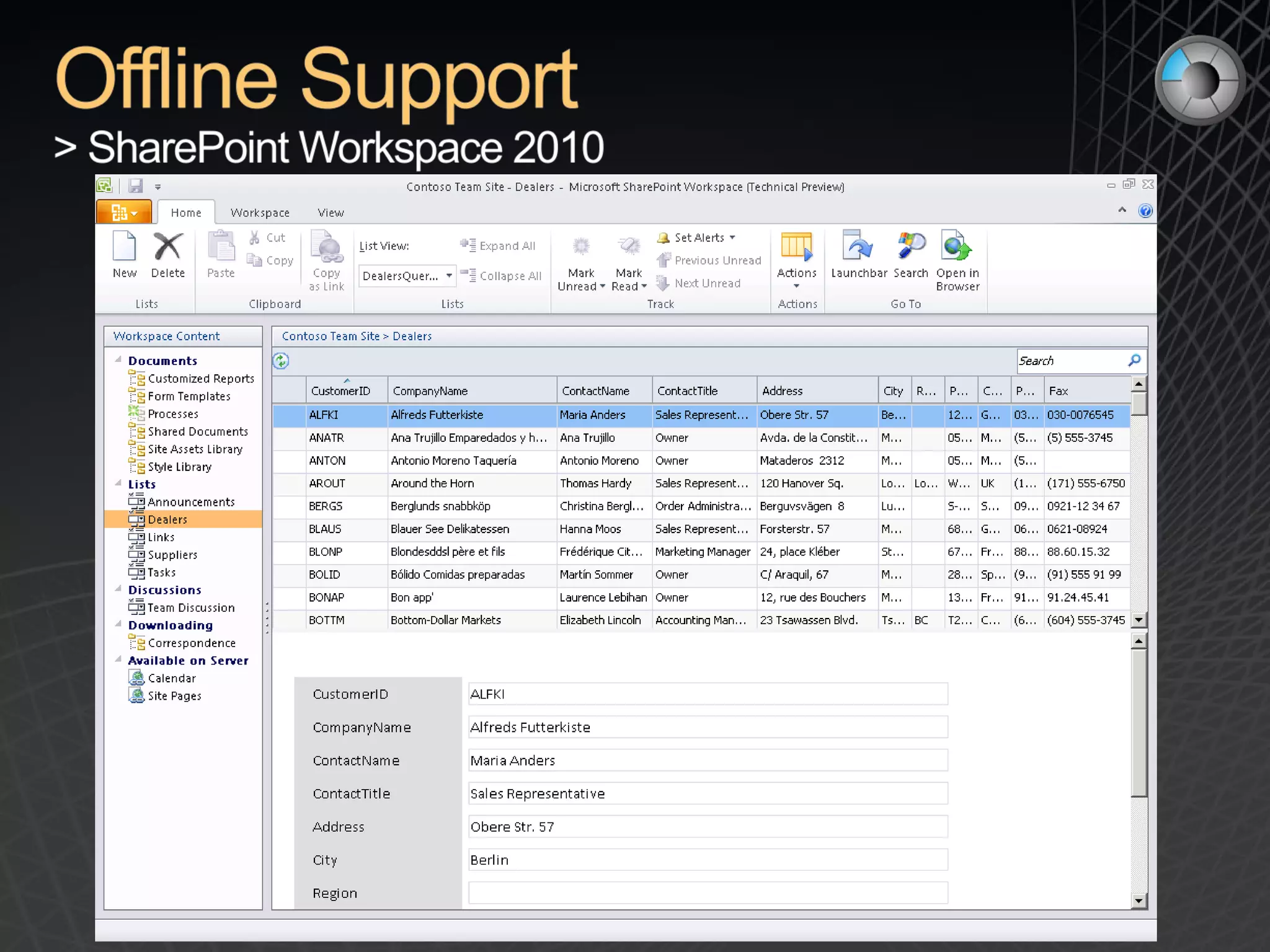Open the Actions dropdown in ribbon
This screenshot has width=1270, height=952.
click(797, 260)
